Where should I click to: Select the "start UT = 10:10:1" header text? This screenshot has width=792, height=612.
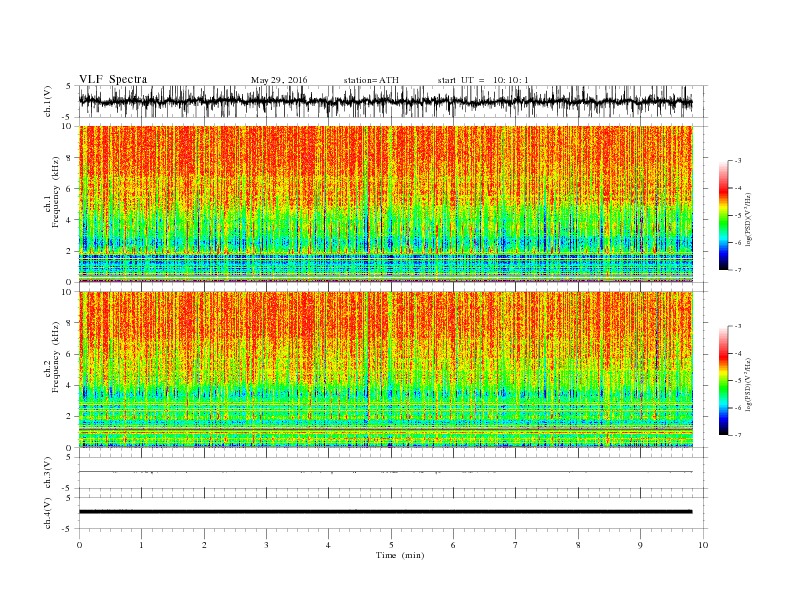click(x=483, y=80)
